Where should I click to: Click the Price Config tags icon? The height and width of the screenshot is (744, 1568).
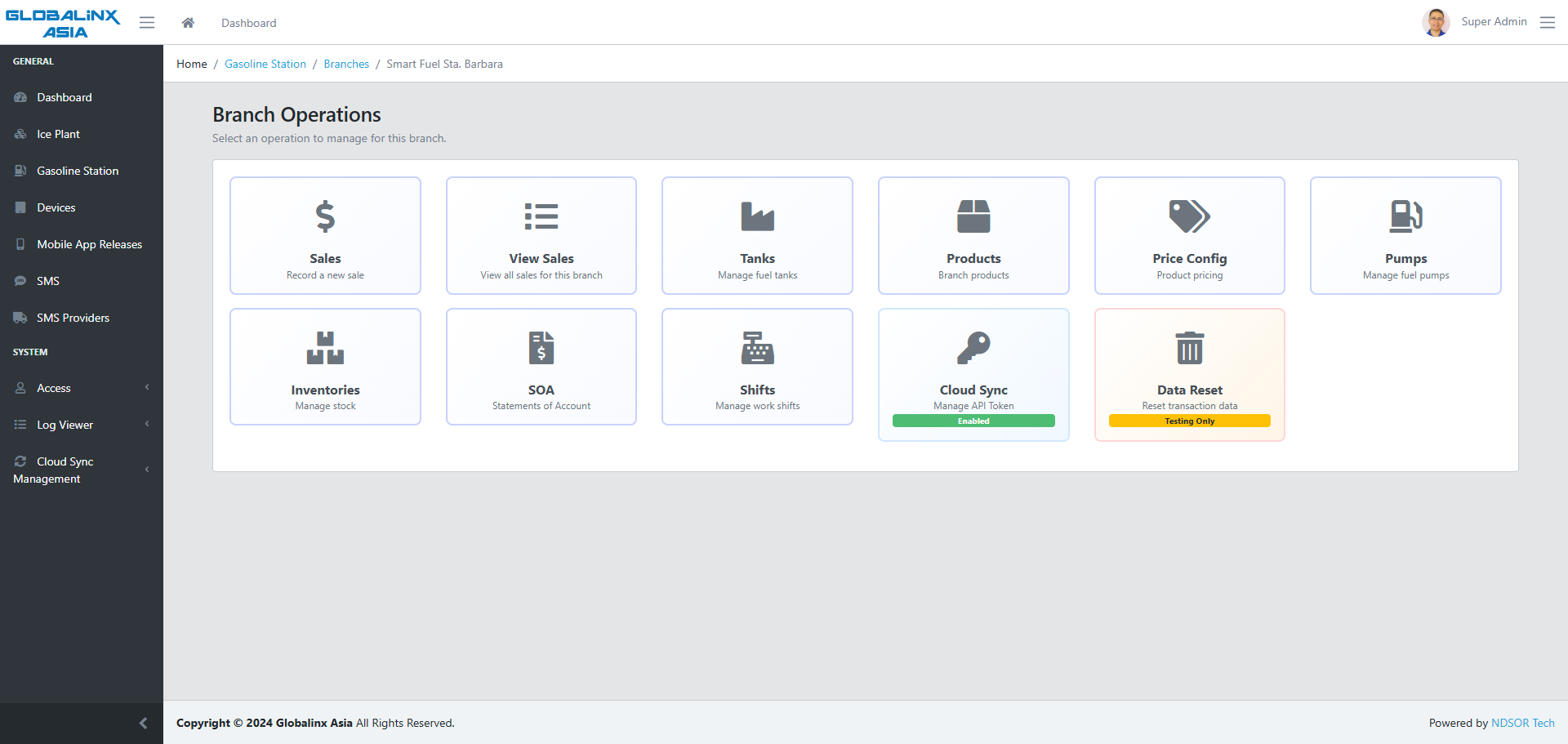coord(1190,216)
